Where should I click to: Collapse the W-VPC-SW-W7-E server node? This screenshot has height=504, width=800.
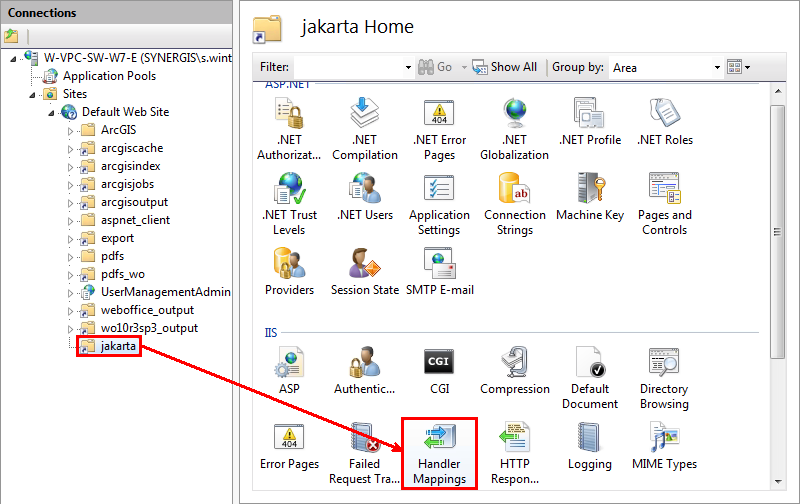pos(14,59)
